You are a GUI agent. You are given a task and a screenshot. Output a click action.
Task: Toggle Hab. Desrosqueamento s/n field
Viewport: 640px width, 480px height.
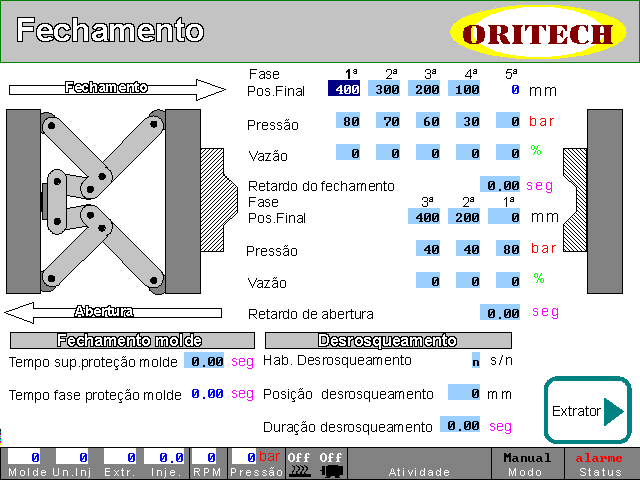pyautogui.click(x=475, y=360)
